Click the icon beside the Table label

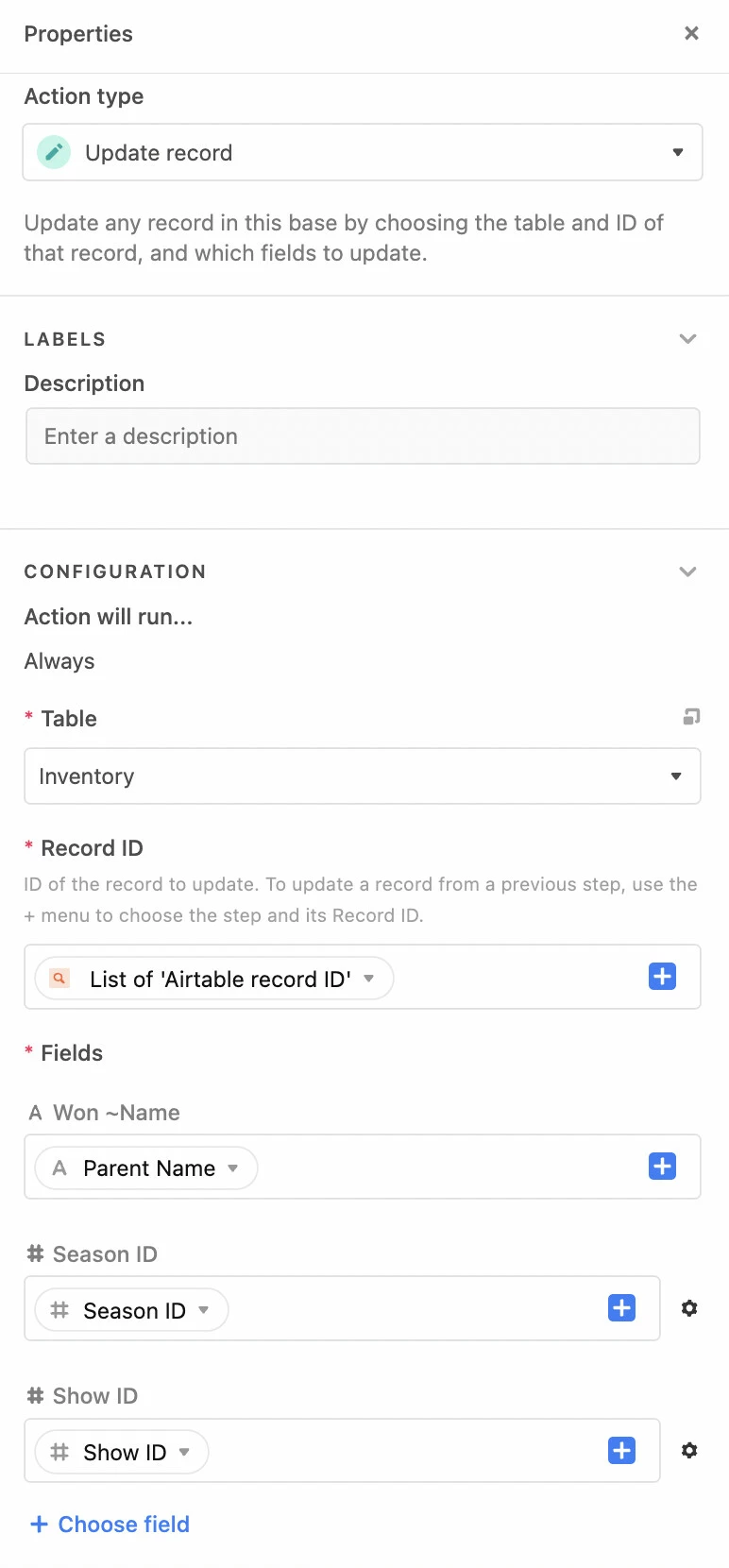[691, 717]
